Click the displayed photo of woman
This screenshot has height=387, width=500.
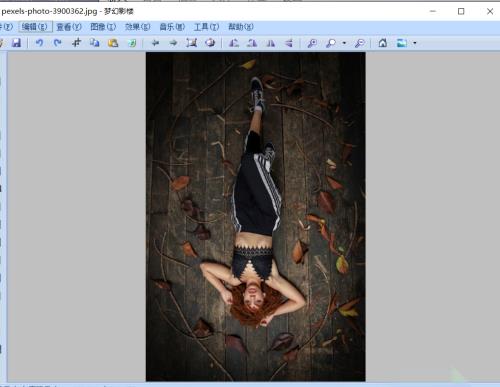(x=256, y=217)
